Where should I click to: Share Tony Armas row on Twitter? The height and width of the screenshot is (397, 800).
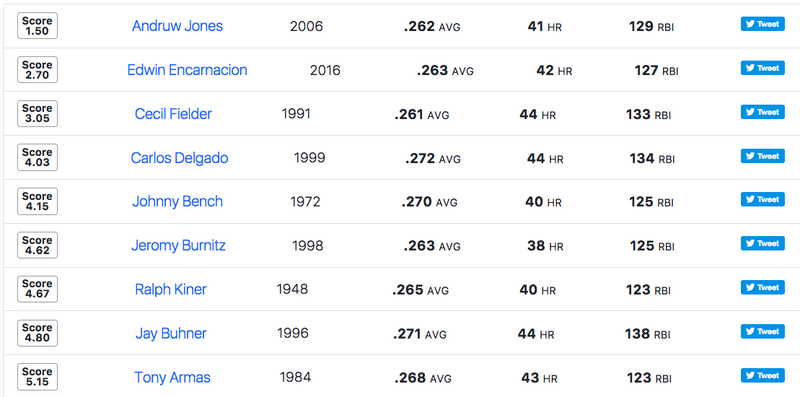click(x=762, y=375)
